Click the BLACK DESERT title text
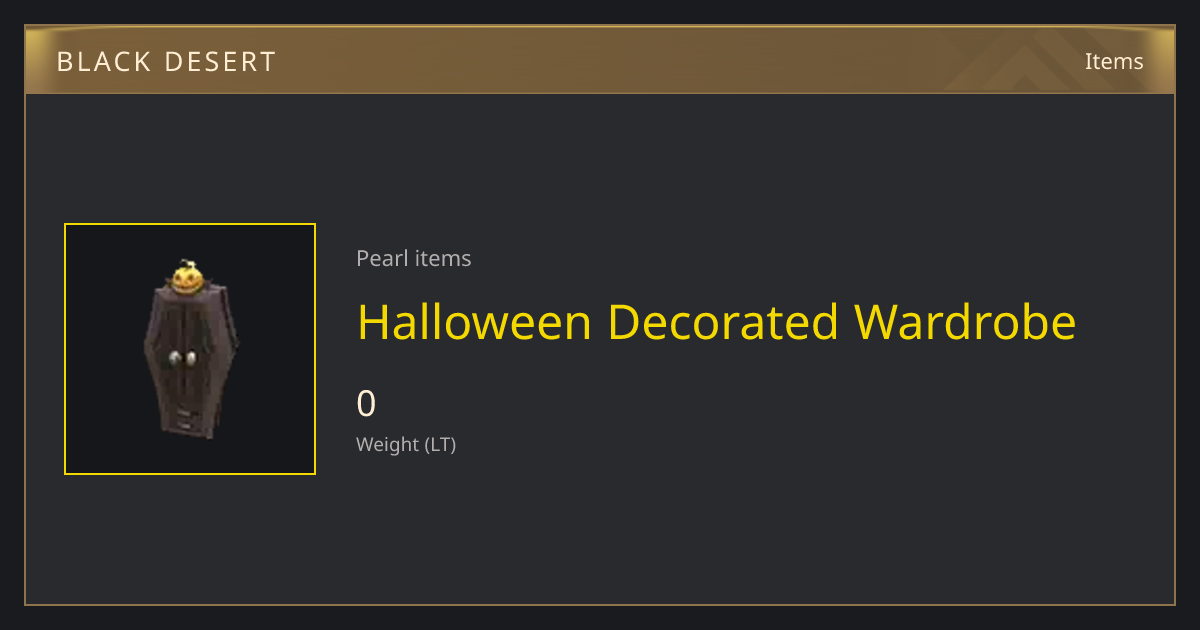 (166, 62)
